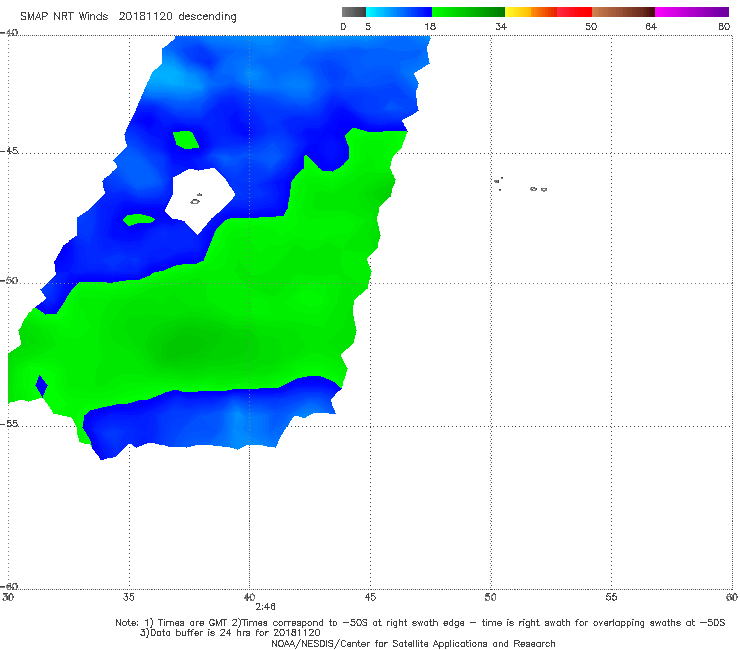This screenshot has height=650, width=740.
Task: Pick the brown portion of the color bar
Action: [x=623, y=12]
